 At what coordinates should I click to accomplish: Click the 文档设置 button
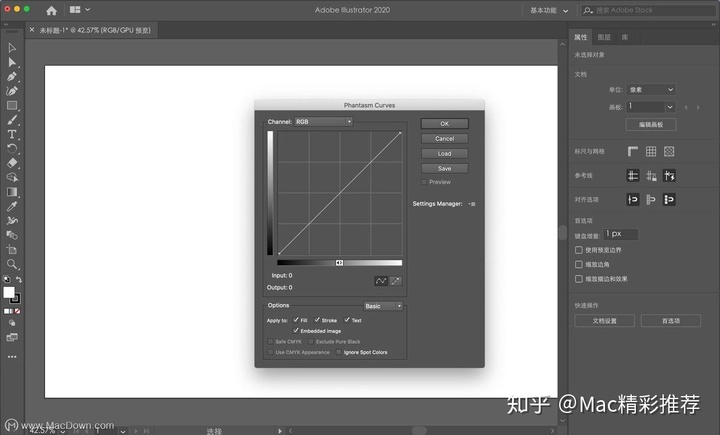[x=604, y=321]
